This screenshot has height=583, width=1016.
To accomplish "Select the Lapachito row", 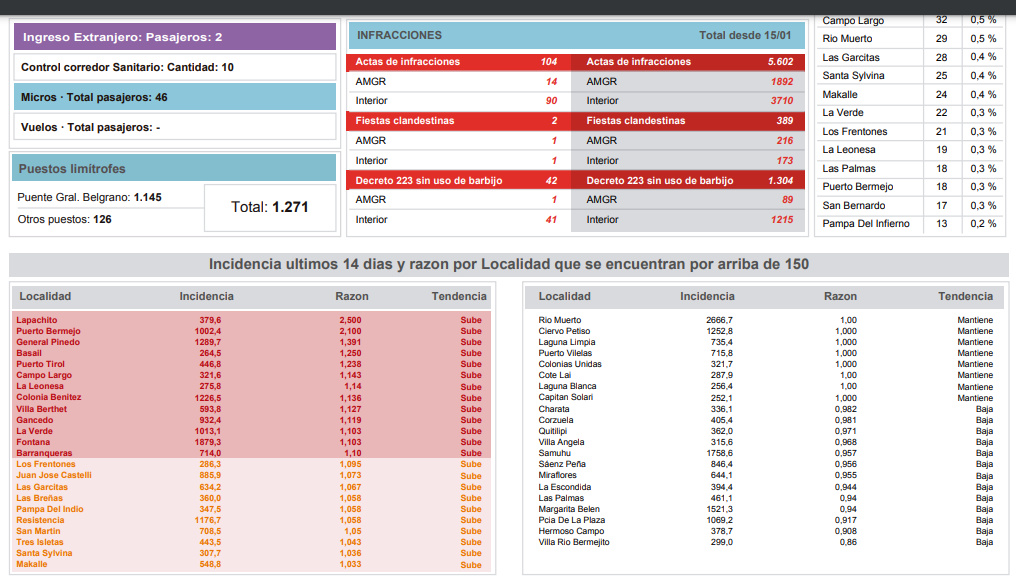I will (x=252, y=320).
